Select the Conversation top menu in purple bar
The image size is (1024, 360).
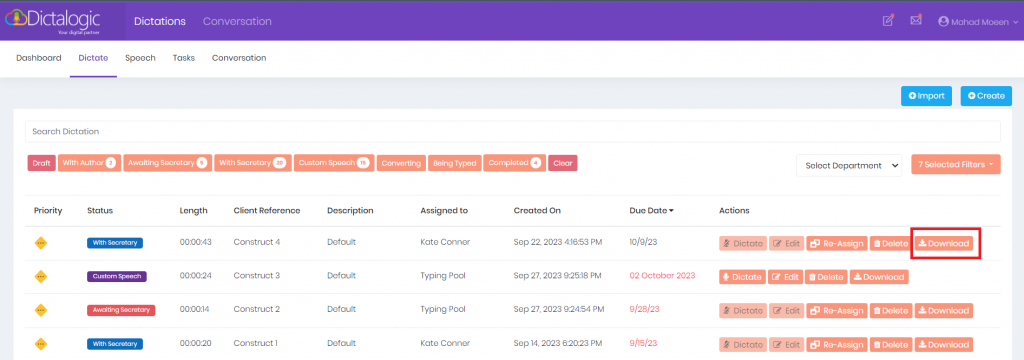pyautogui.click(x=237, y=22)
